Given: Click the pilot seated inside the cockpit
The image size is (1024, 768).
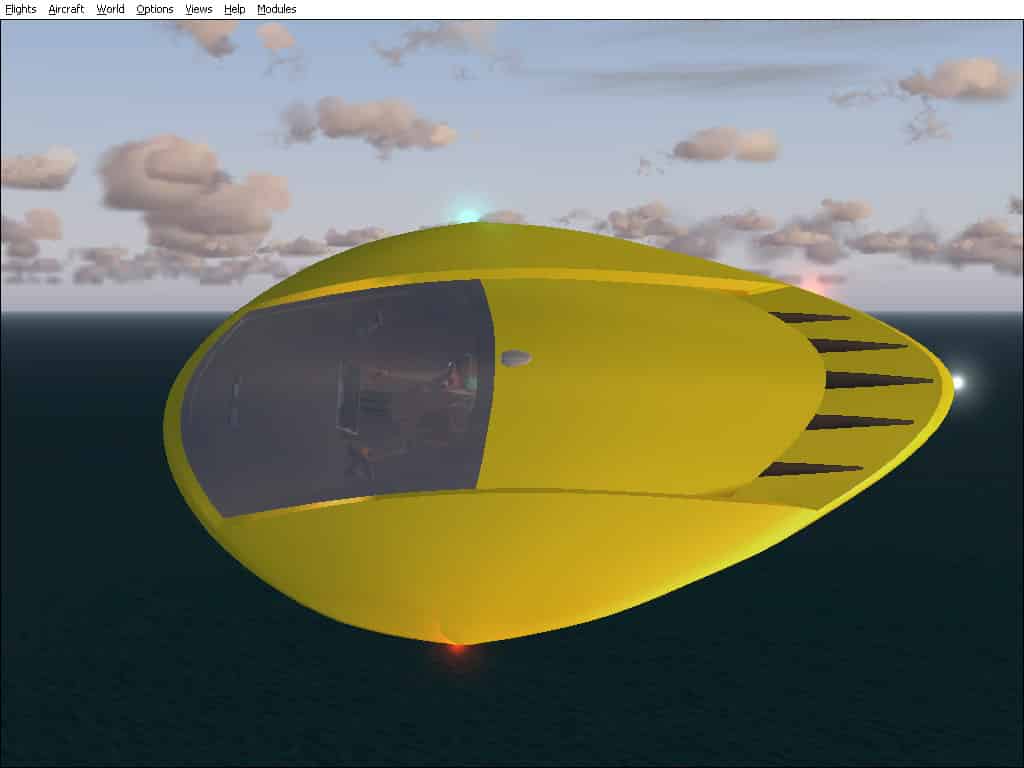Looking at the screenshot, I should point(455,382).
